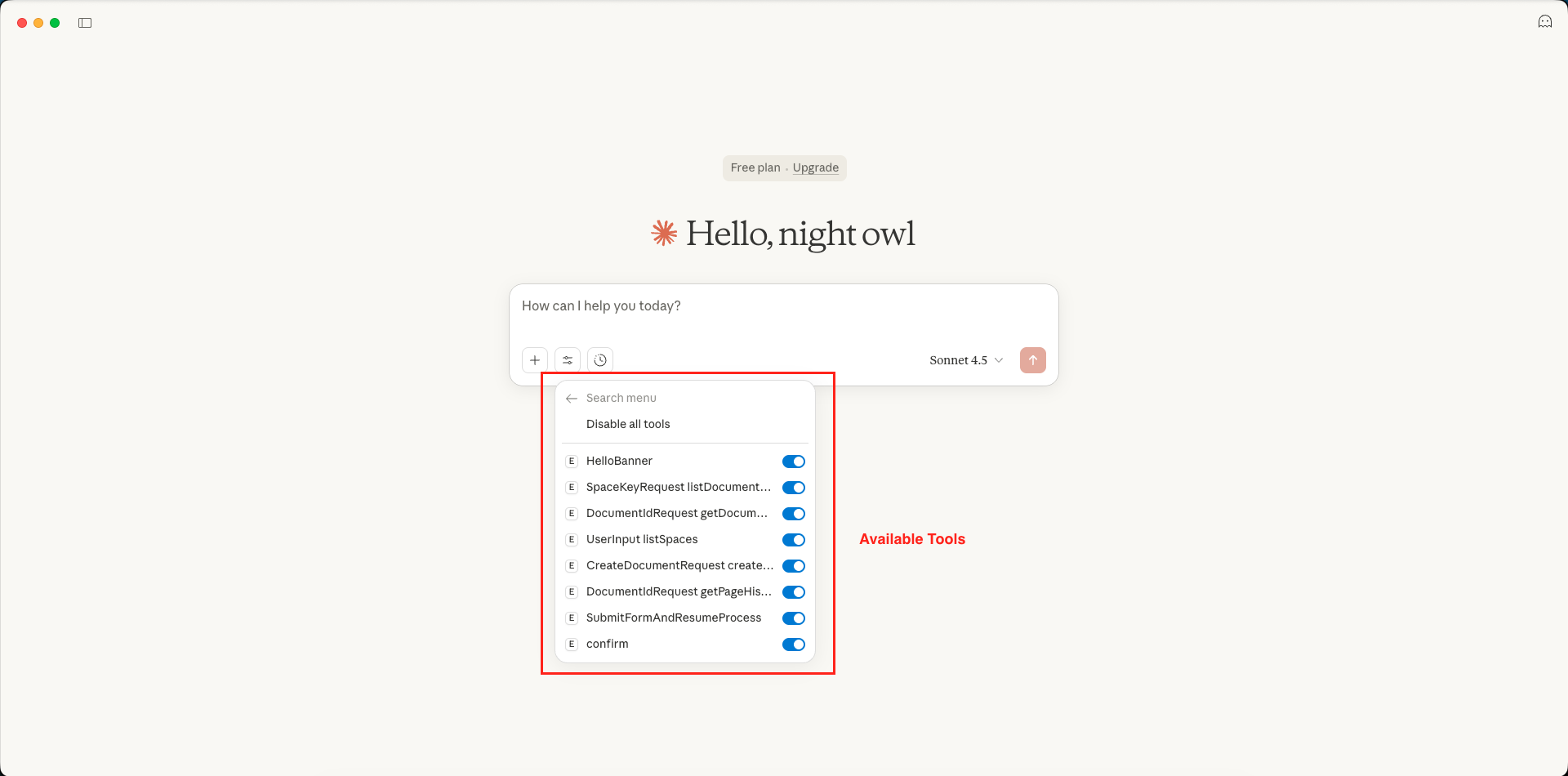The width and height of the screenshot is (1568, 776).
Task: Click the HelloBanner tool's E icon
Action: [x=572, y=461]
